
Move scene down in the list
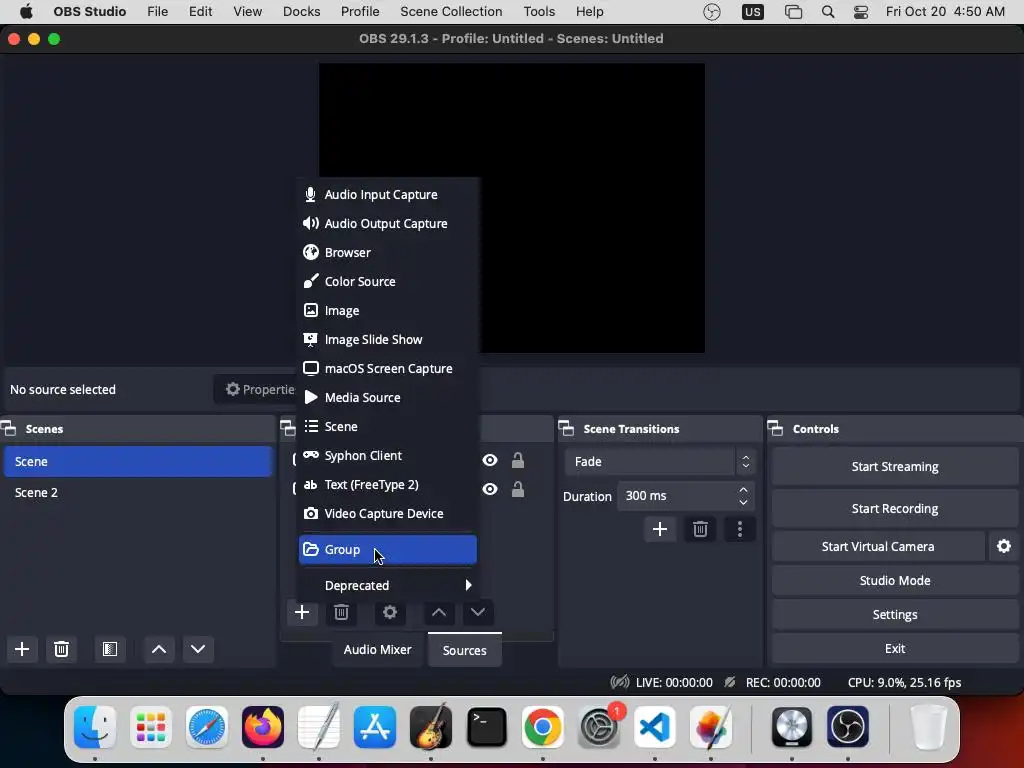click(198, 649)
